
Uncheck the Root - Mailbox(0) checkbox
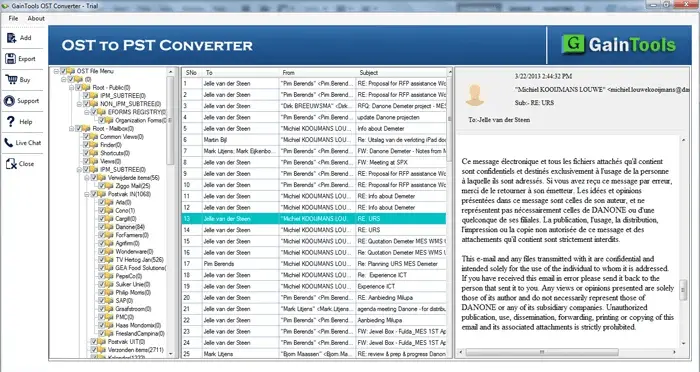(79, 129)
